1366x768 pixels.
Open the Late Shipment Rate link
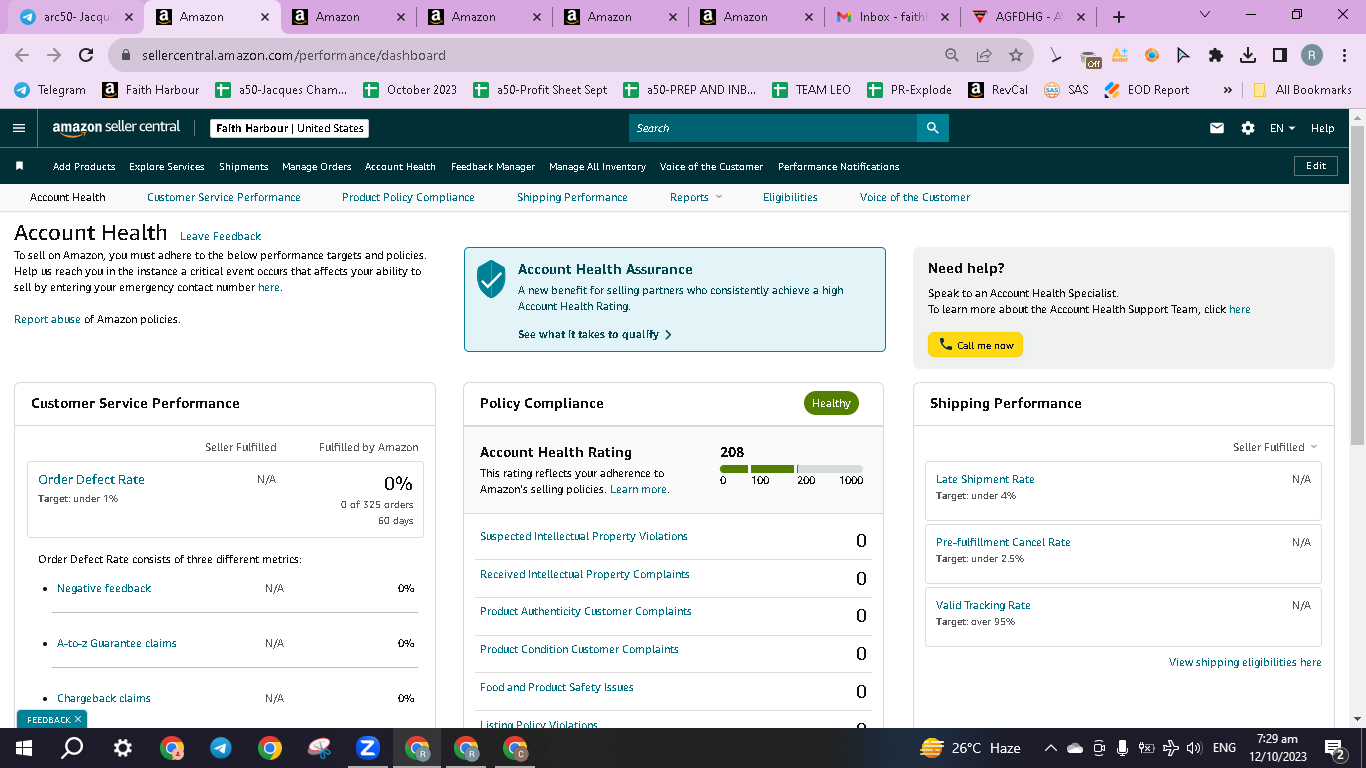point(985,479)
